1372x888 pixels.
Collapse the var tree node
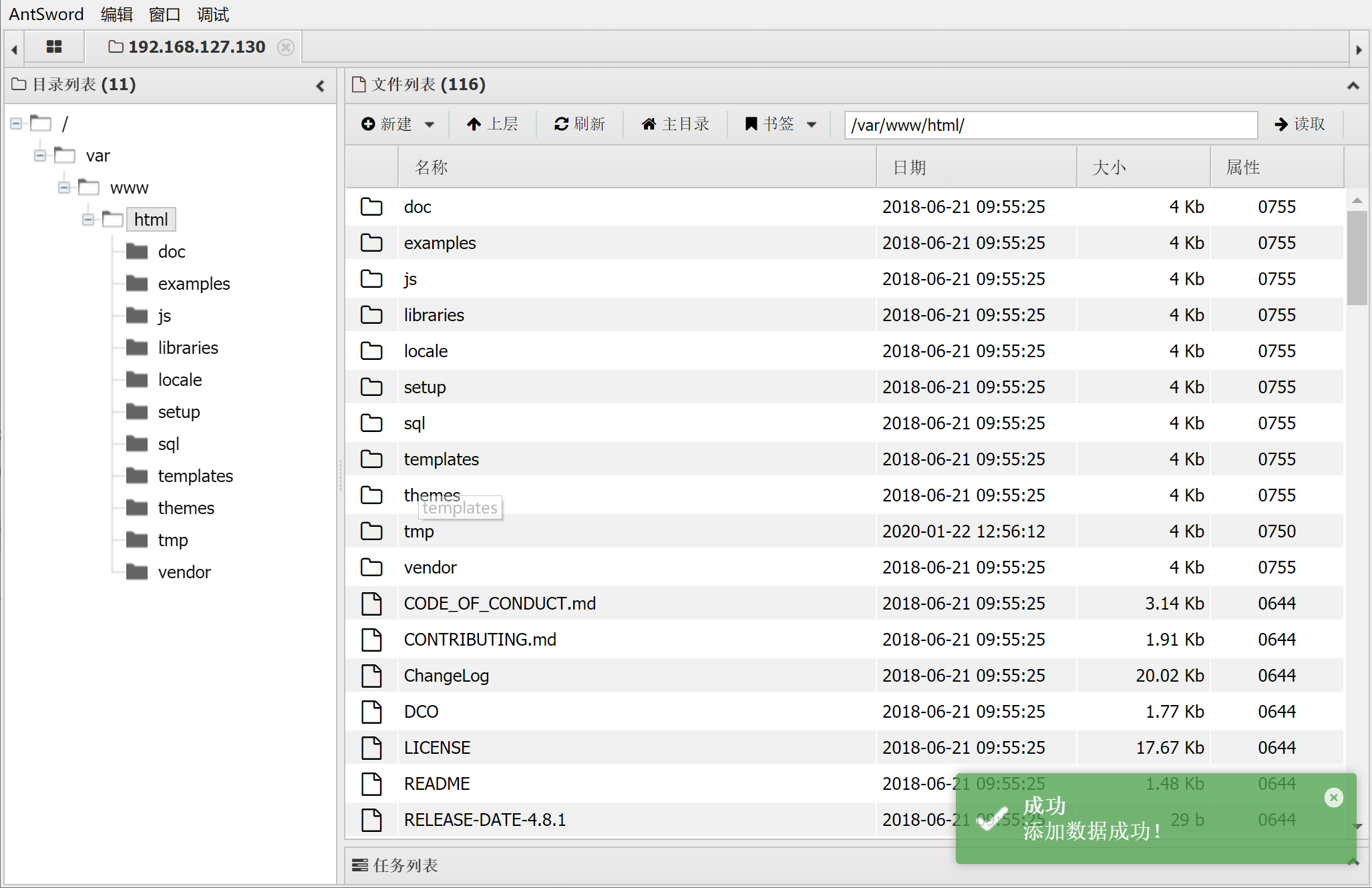click(x=40, y=156)
